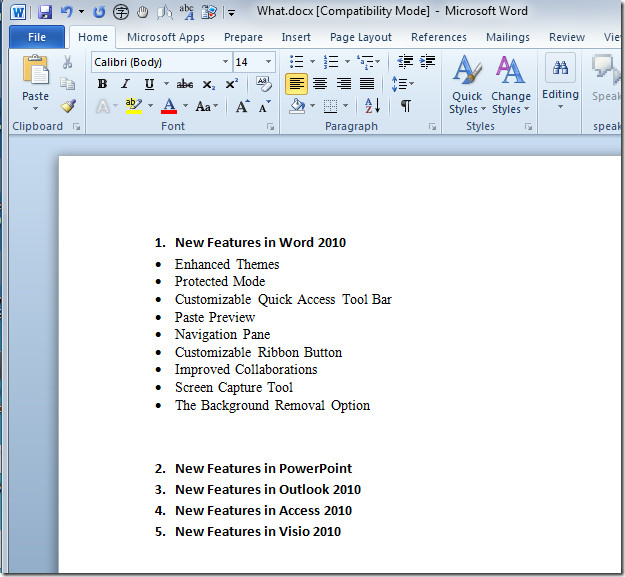This screenshot has width=625, height=577.
Task: Open the Clipboard dialog launcher
Action: pos(77,127)
